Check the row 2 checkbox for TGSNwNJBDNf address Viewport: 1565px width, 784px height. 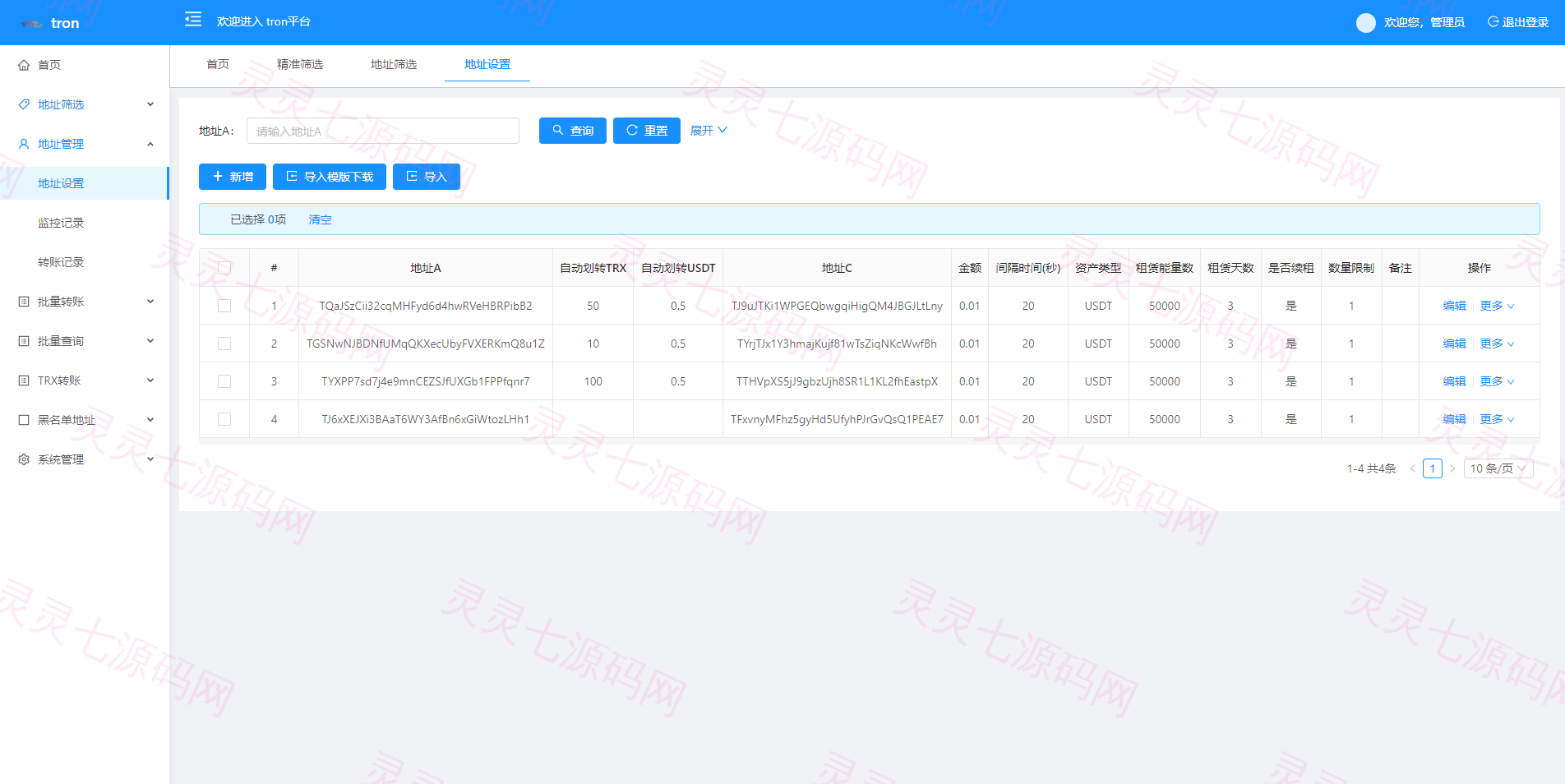tap(224, 344)
